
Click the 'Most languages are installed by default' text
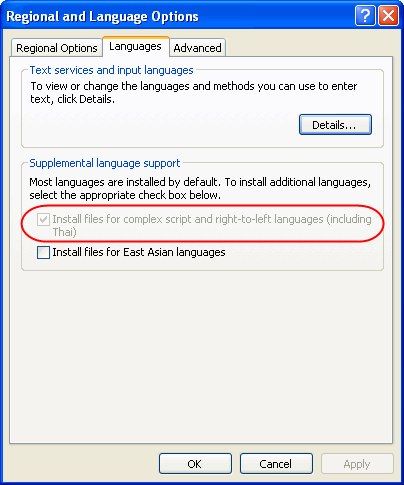tap(200, 189)
